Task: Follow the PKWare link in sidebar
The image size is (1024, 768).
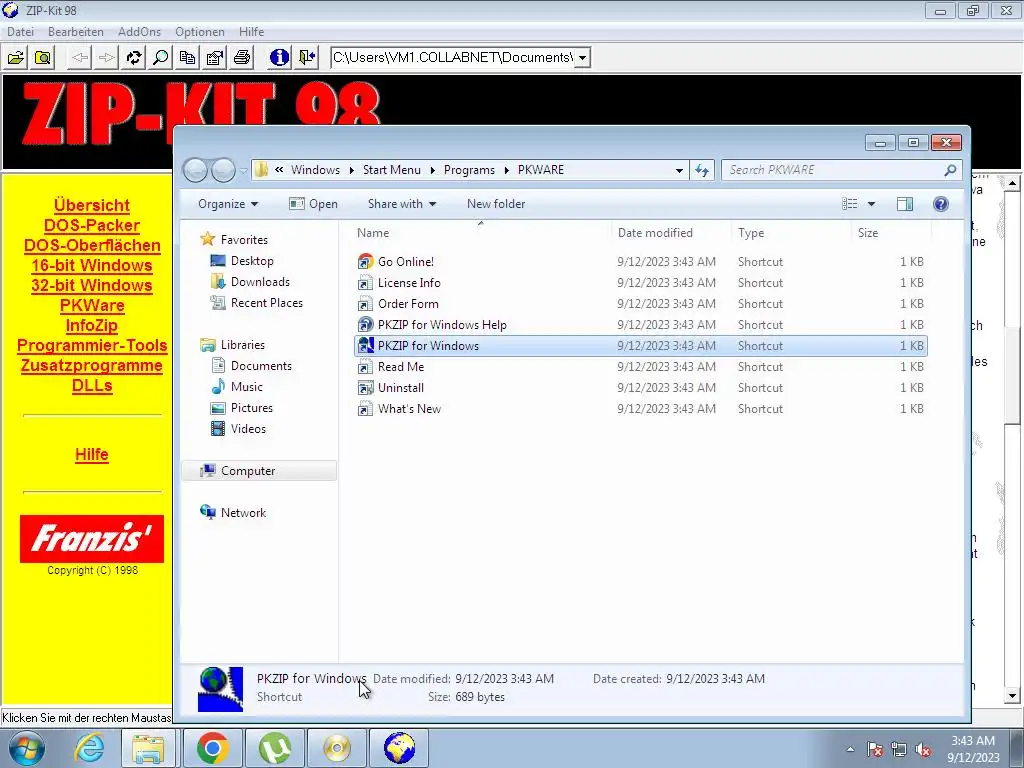Action: click(x=92, y=306)
